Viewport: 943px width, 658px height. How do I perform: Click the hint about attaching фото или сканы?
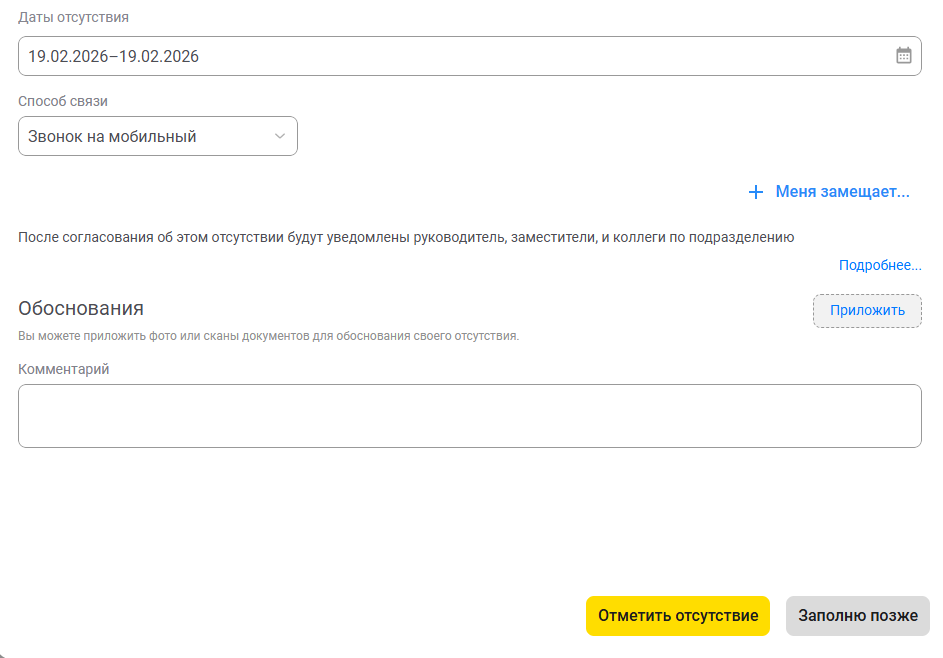coord(268,336)
